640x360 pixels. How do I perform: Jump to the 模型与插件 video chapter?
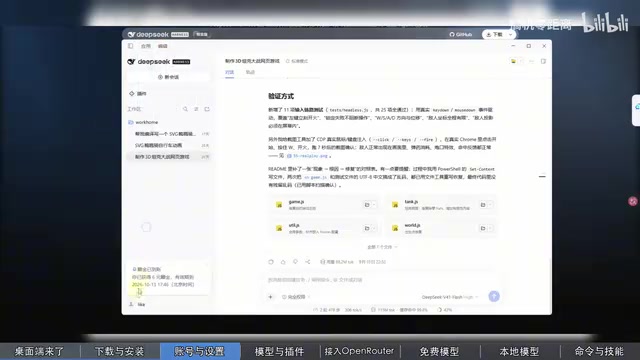click(280, 351)
